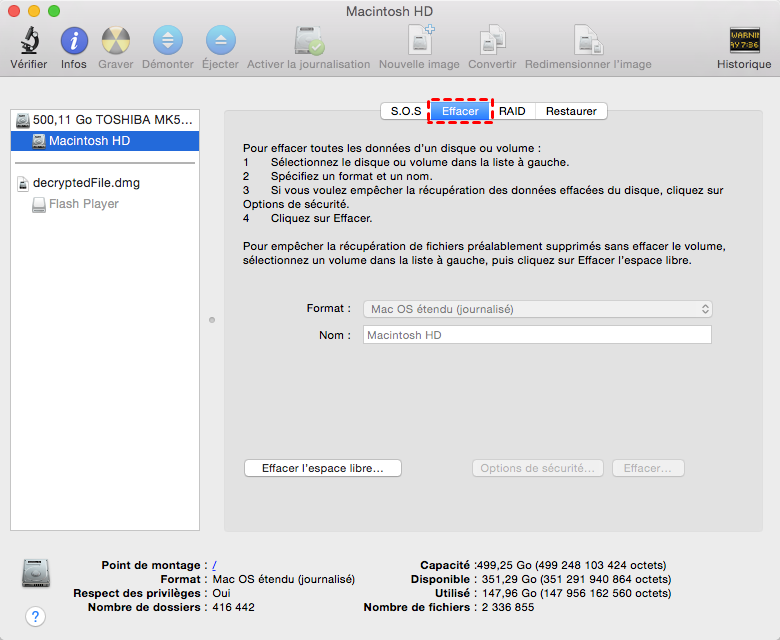Create a Nouvelle image from toolbar

click(x=419, y=41)
